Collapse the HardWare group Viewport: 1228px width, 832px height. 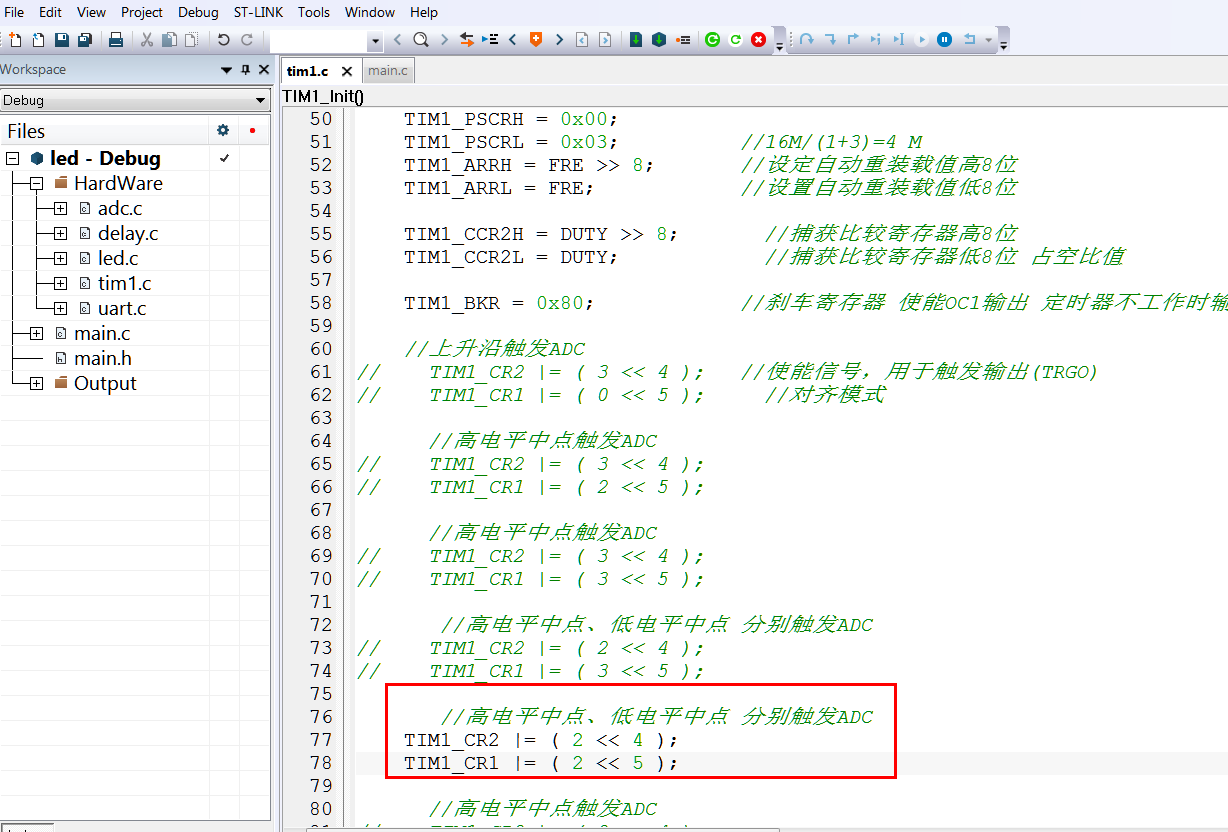click(37, 184)
